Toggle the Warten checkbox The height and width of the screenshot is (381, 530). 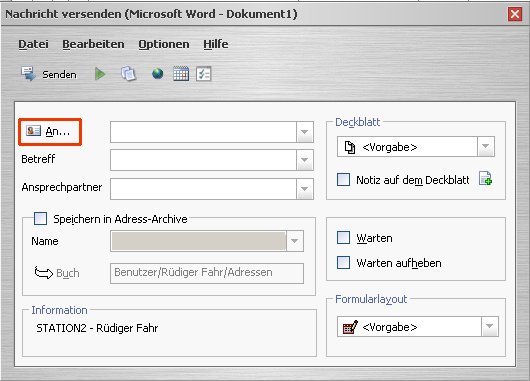(x=343, y=238)
